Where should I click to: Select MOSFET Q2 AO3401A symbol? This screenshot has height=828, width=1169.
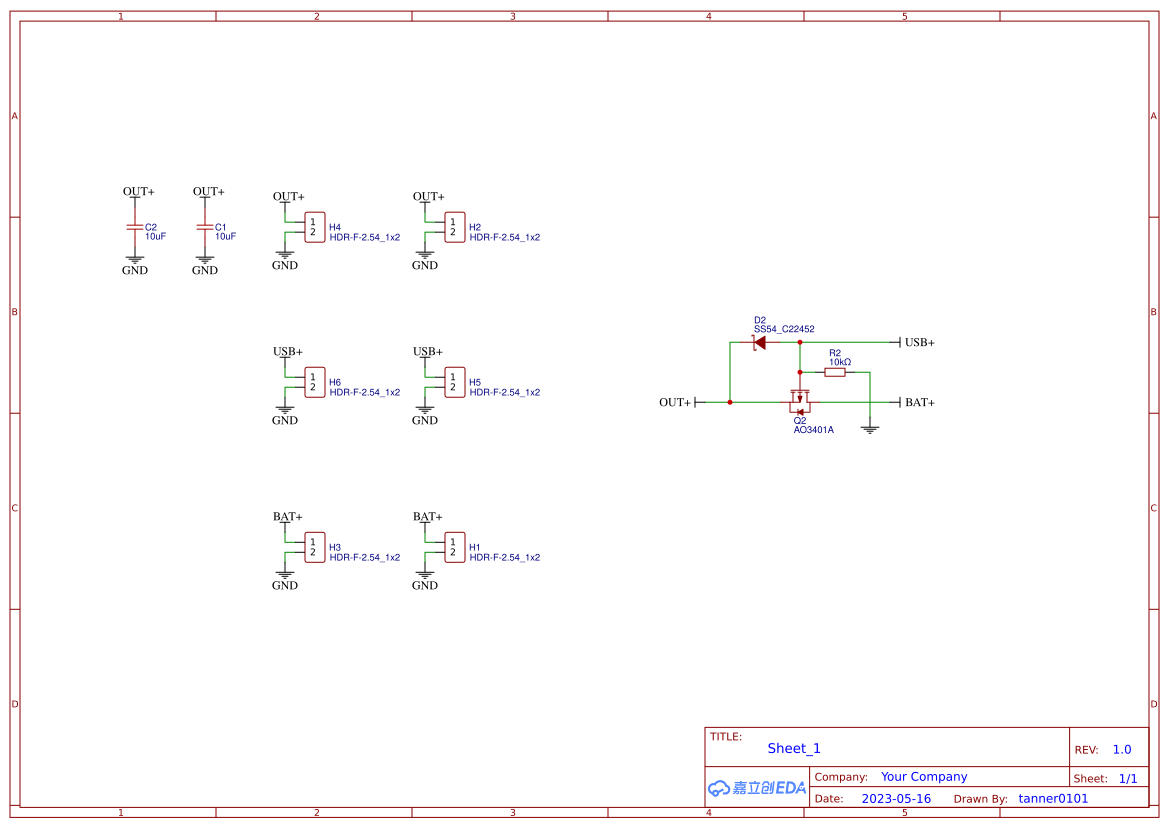pos(800,400)
